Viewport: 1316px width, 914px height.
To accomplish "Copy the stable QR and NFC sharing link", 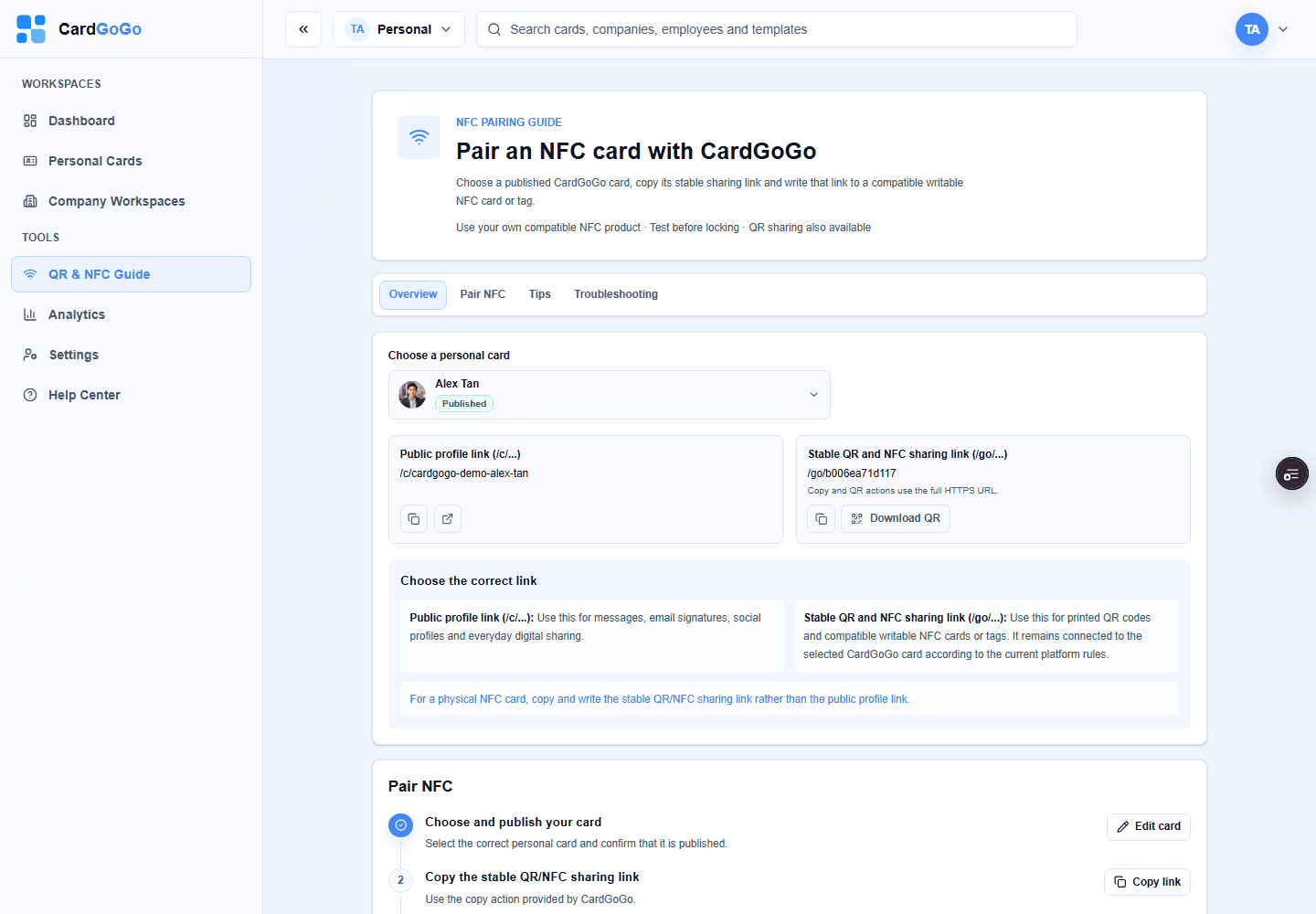I will tap(822, 519).
